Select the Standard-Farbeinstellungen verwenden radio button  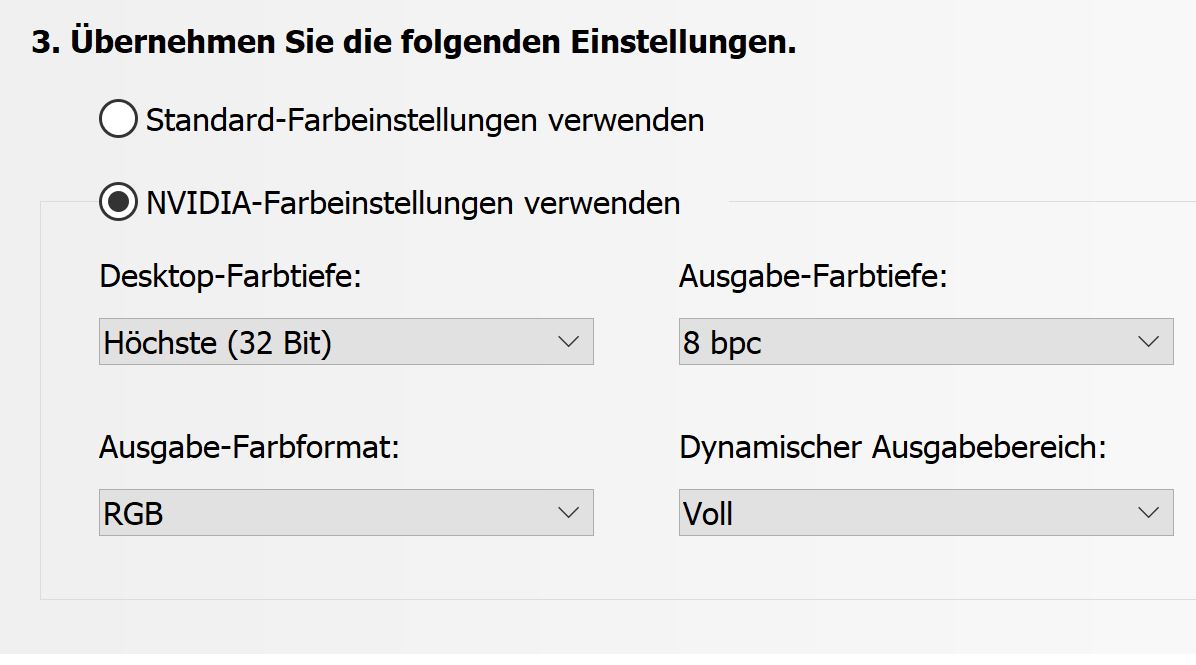tap(118, 120)
